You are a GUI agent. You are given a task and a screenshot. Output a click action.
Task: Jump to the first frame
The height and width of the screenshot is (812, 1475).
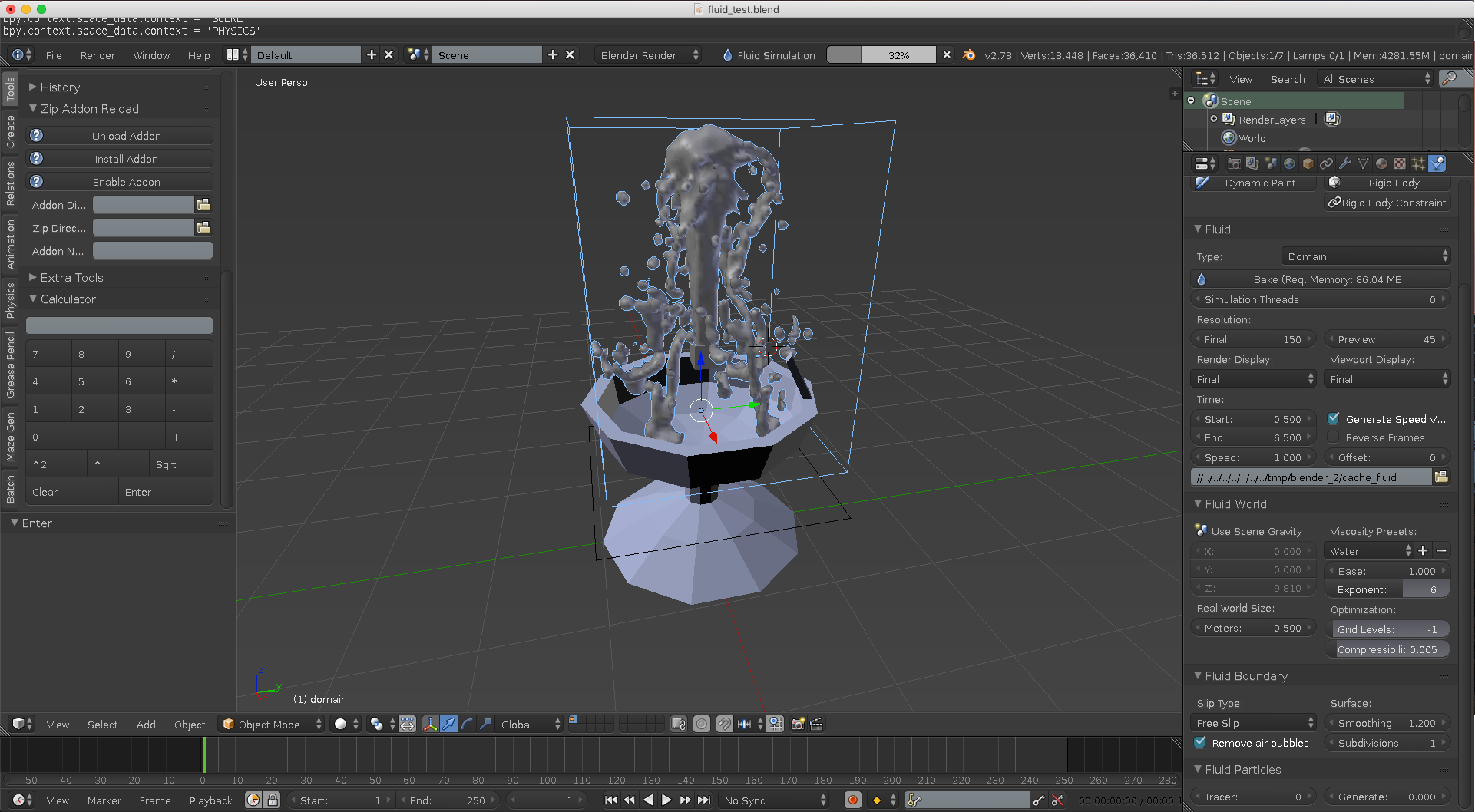(611, 800)
